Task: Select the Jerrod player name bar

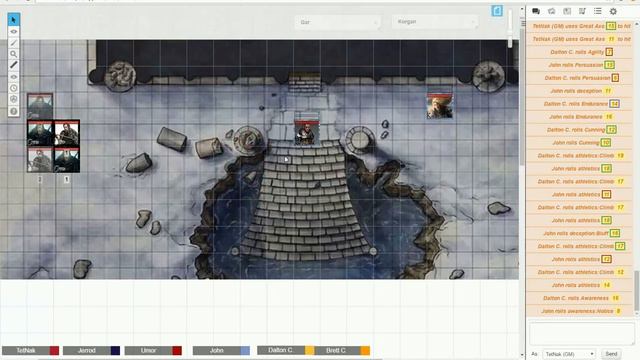Action: 87,350
